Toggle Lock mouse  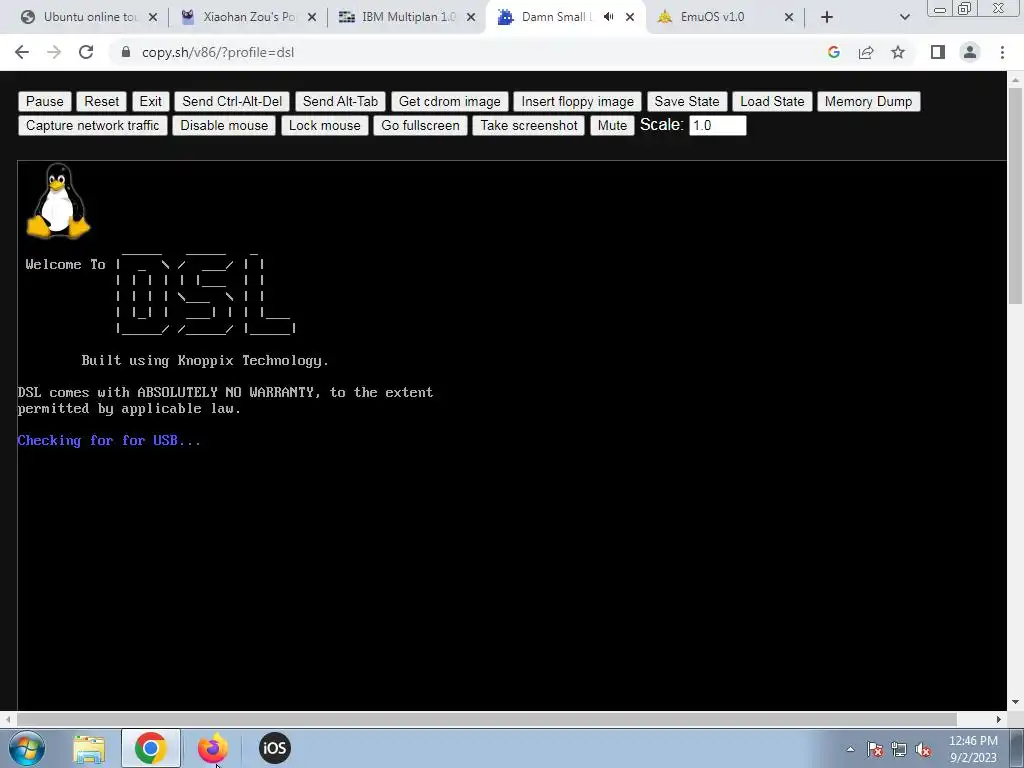(x=325, y=125)
